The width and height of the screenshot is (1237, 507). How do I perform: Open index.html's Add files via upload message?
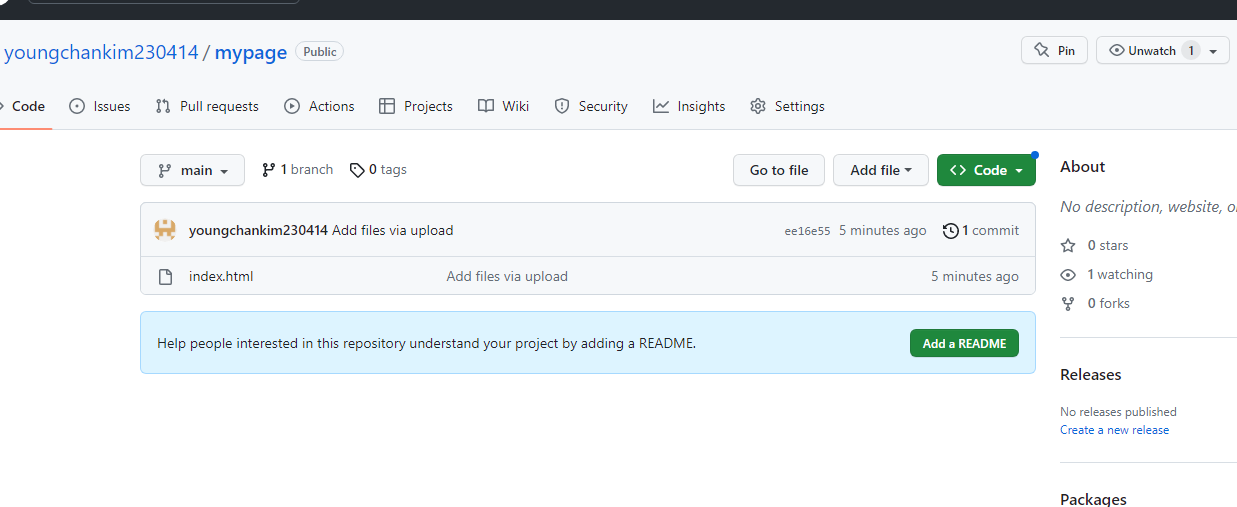tap(507, 276)
